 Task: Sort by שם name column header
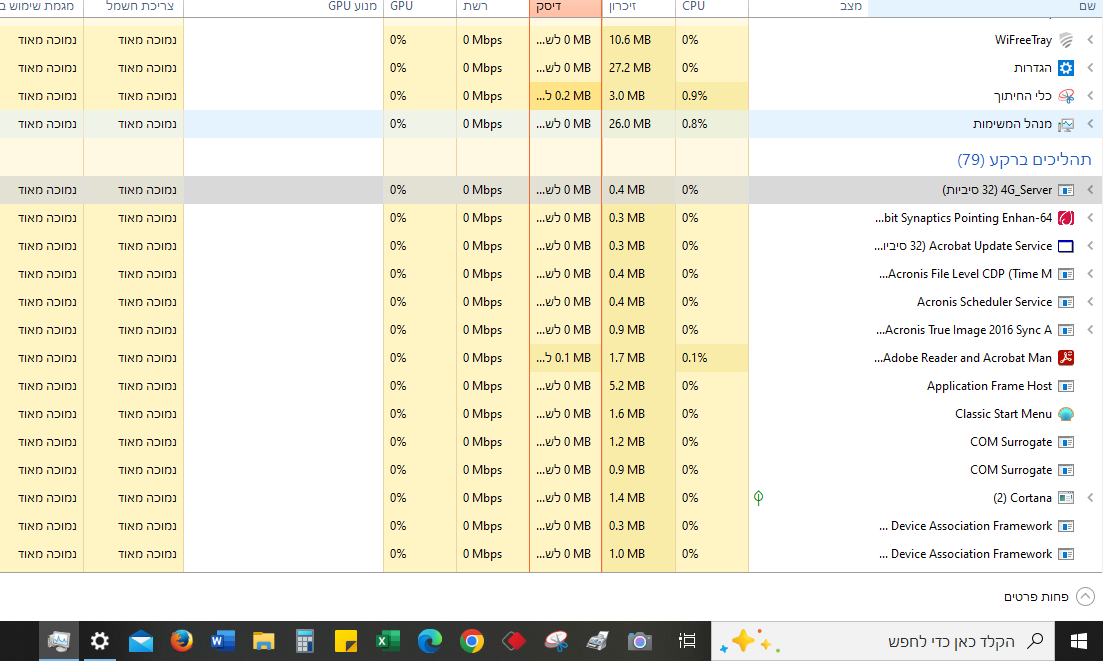click(x=986, y=8)
